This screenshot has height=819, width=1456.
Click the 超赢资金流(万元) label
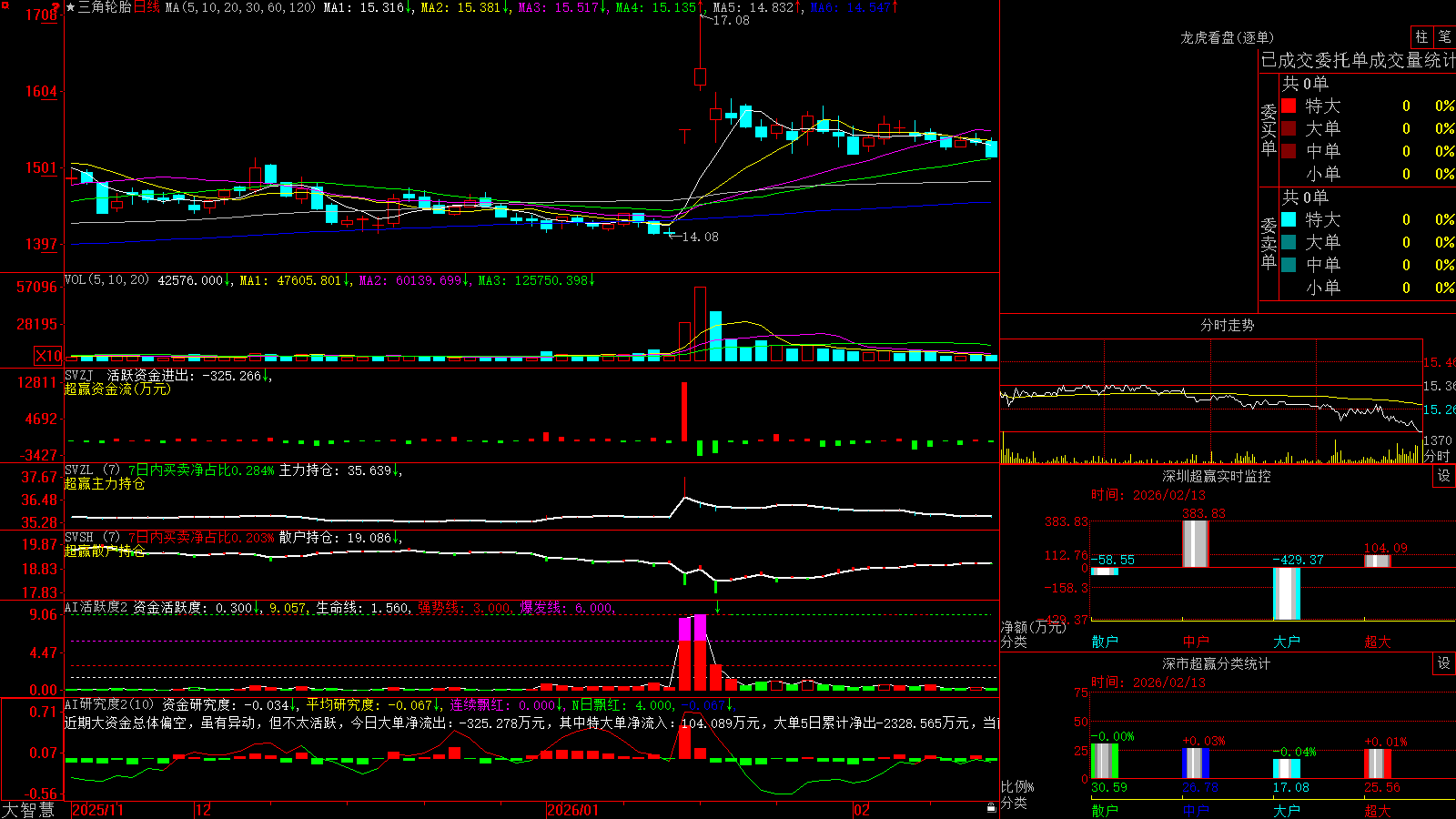click(117, 389)
